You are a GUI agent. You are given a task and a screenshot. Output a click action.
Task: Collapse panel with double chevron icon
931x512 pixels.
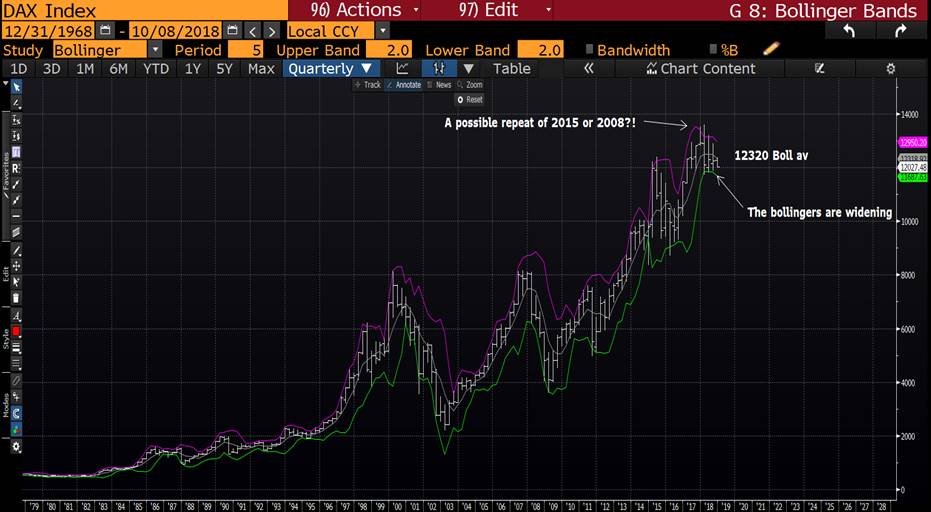tap(589, 69)
